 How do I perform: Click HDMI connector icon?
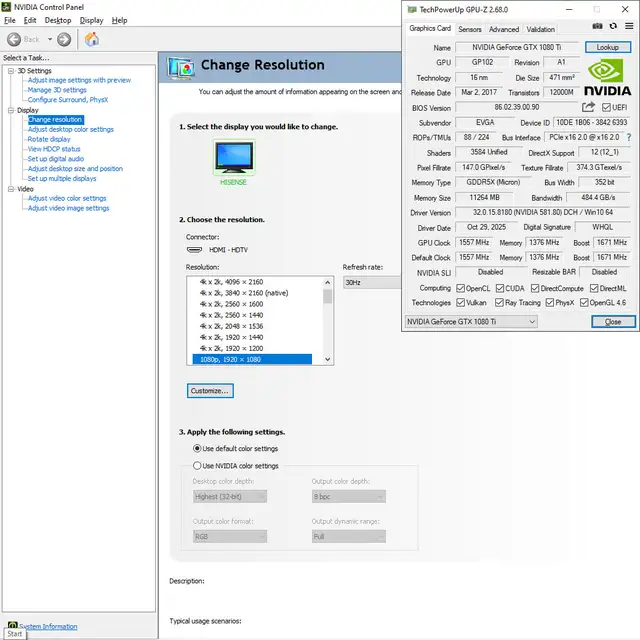click(x=194, y=250)
